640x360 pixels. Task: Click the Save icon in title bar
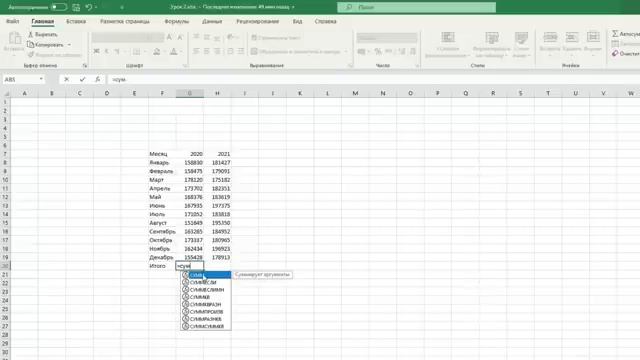(76, 7)
